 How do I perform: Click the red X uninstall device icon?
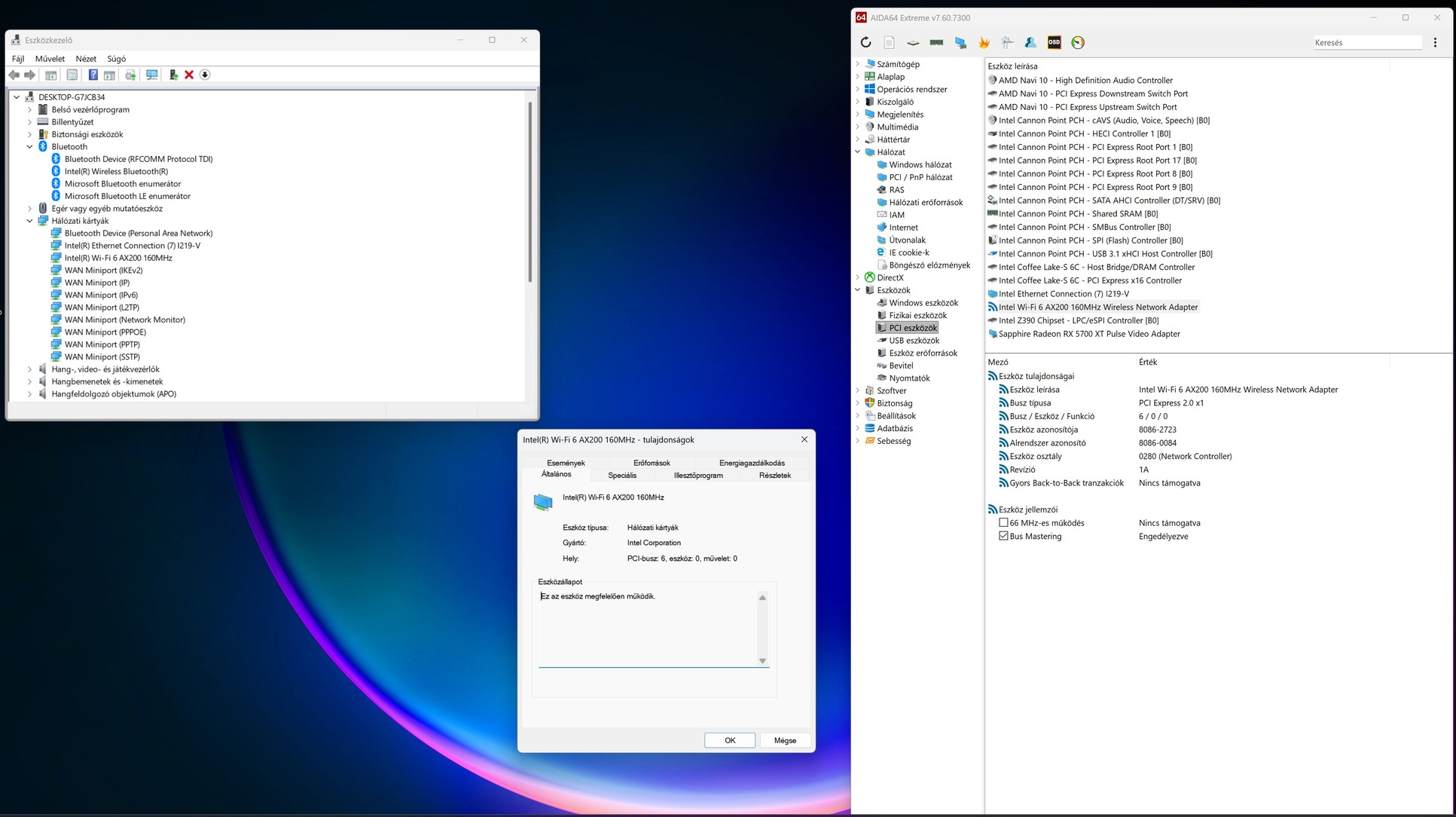189,75
